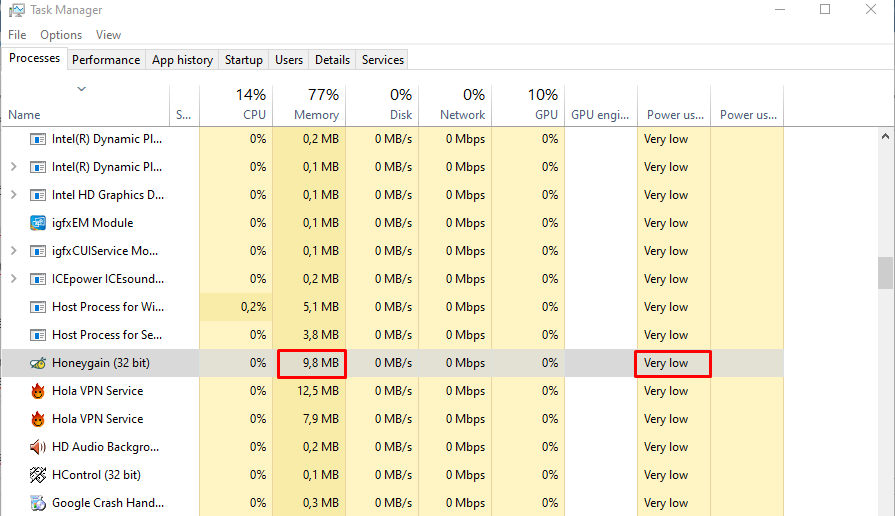Click the vertical scrollbar thumb
The height and width of the screenshot is (516, 895).
pos(885,273)
